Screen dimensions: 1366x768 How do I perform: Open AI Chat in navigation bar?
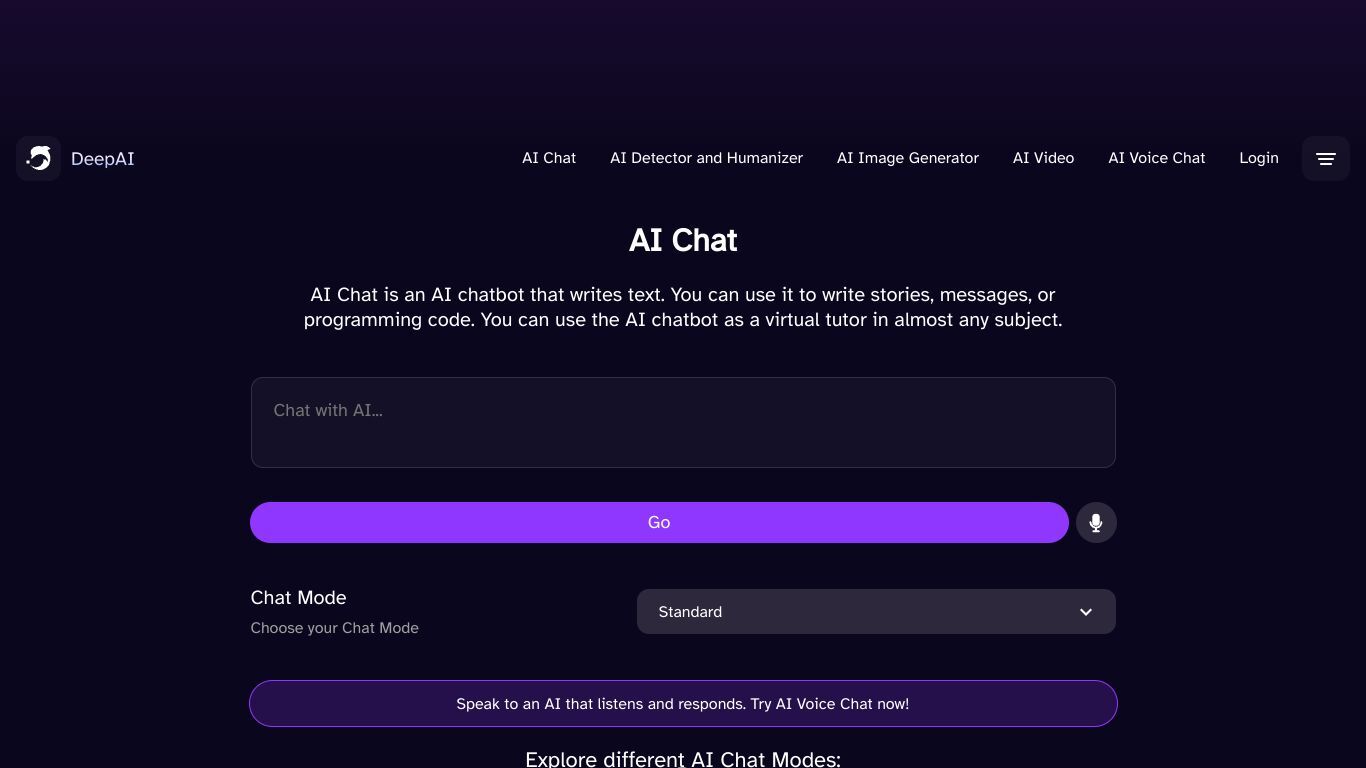pyautogui.click(x=549, y=158)
